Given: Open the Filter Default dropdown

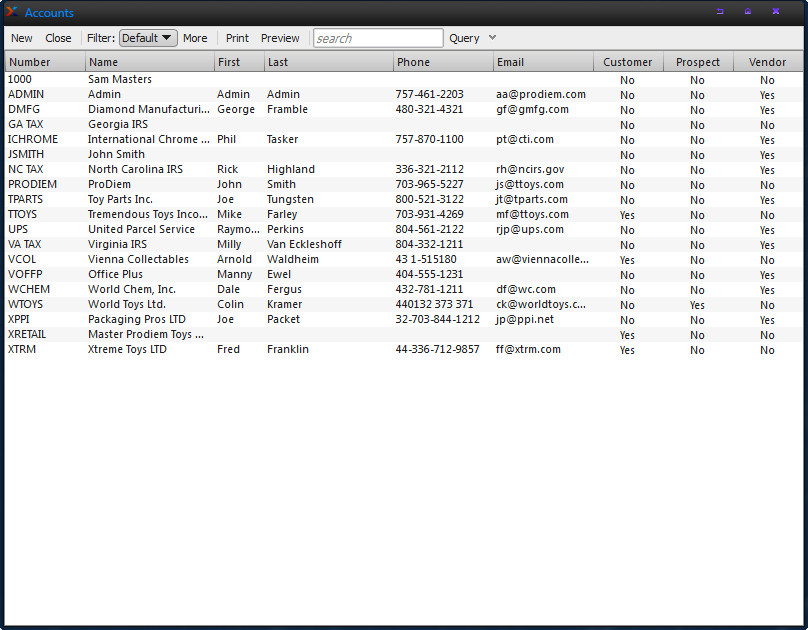Looking at the screenshot, I should [148, 38].
